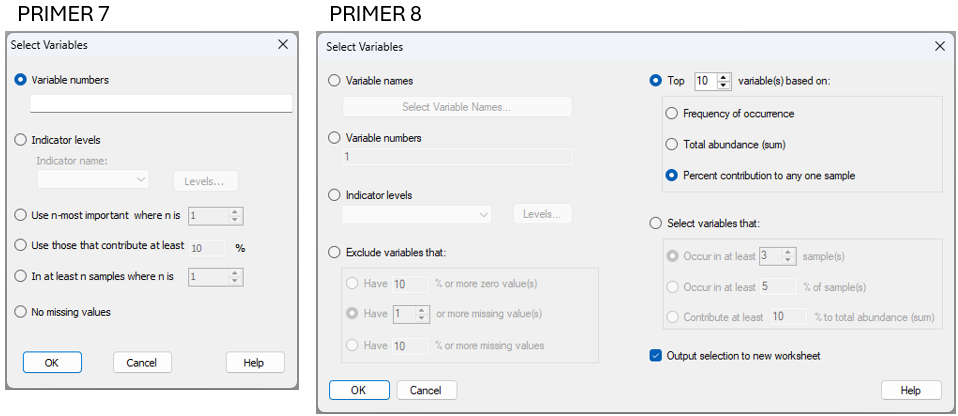The image size is (958, 416).
Task: Close the PRIMER 7 Select Variables dialog
Action: pyautogui.click(x=283, y=45)
